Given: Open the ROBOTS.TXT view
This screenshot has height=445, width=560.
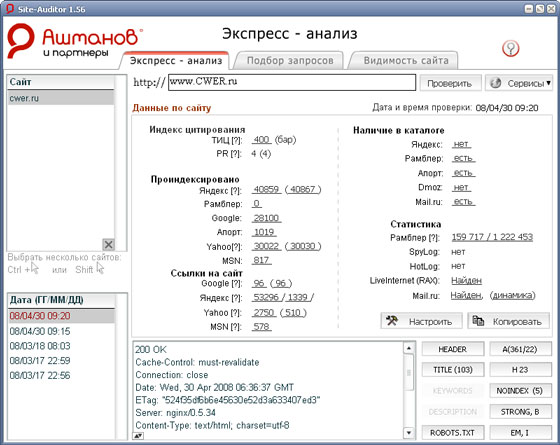Looking at the screenshot, I should pos(452,432).
